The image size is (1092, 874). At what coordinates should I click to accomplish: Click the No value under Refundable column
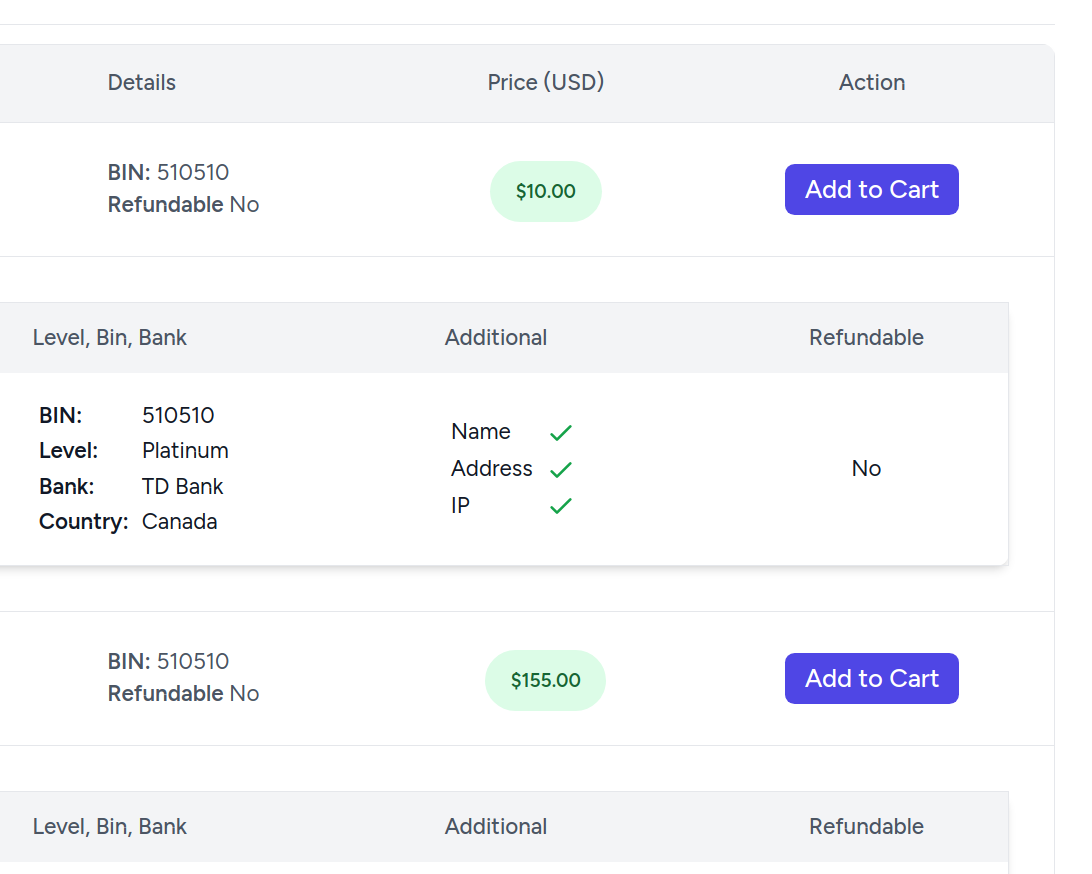866,469
